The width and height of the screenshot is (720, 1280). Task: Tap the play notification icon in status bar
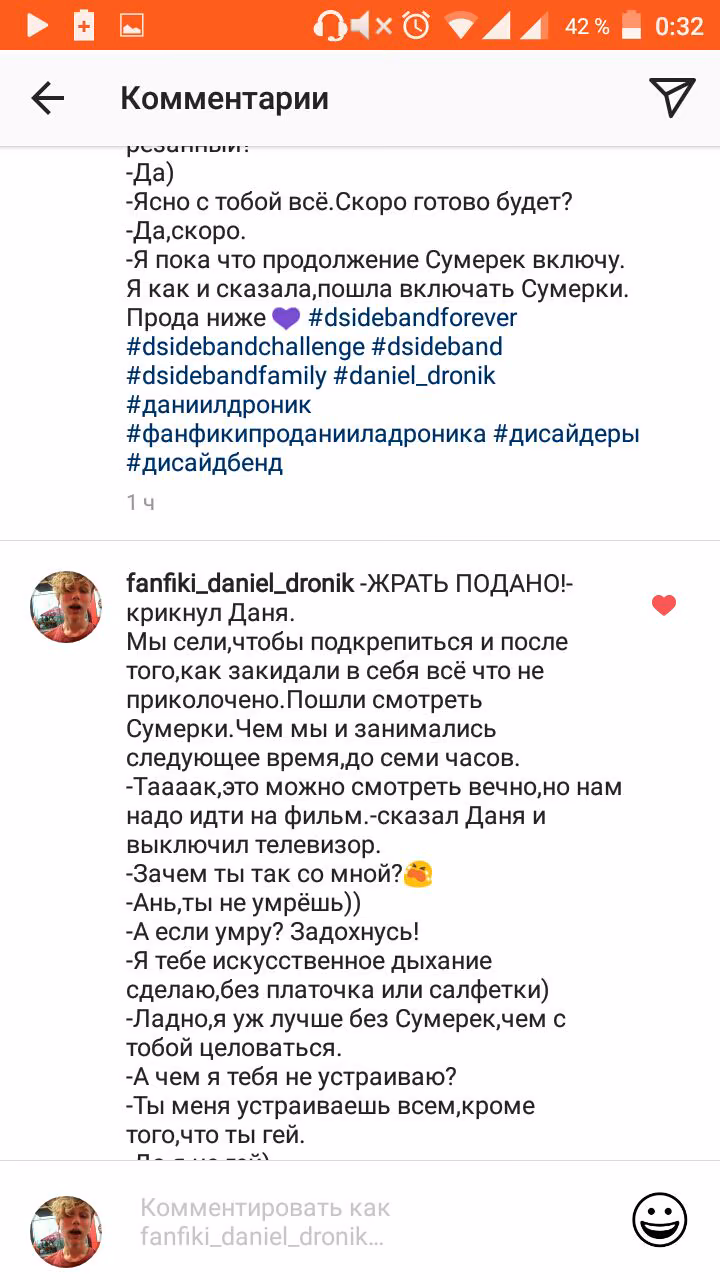[x=37, y=26]
